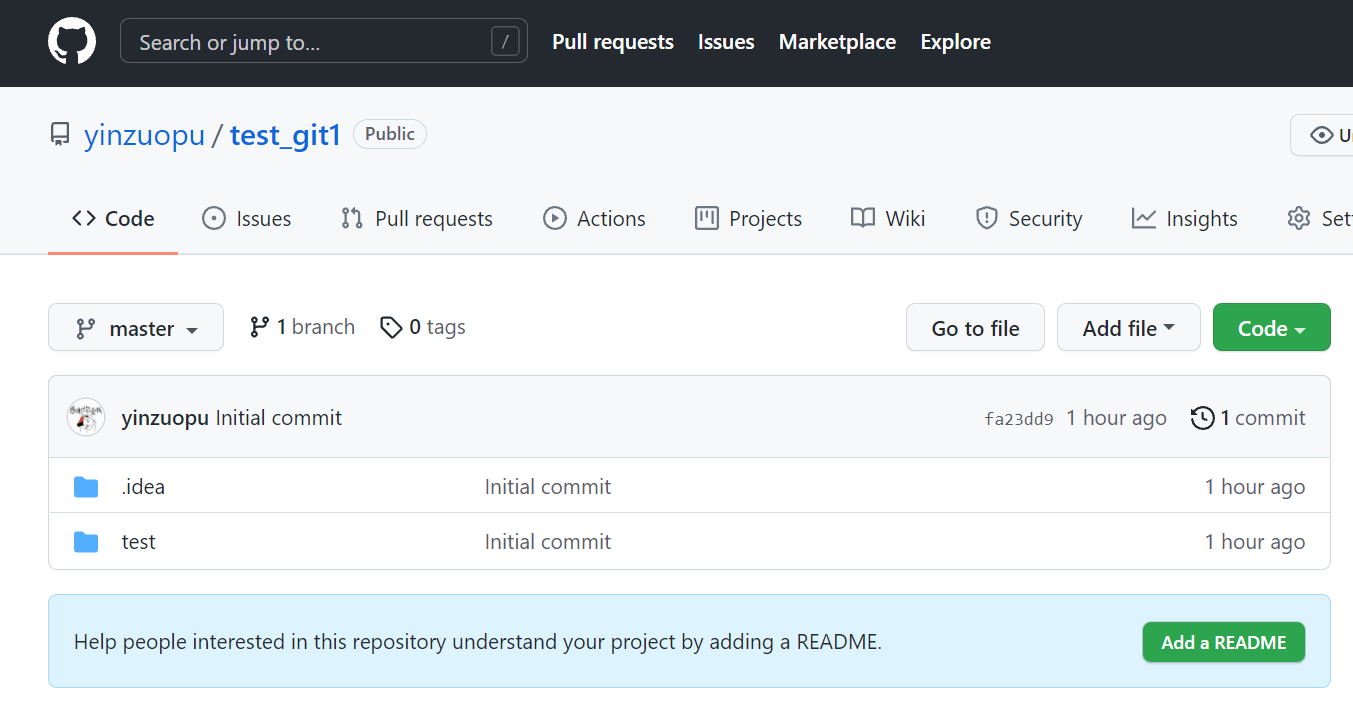This screenshot has height=702, width=1353.
Task: Open the master branch dropdown
Action: tap(136, 328)
